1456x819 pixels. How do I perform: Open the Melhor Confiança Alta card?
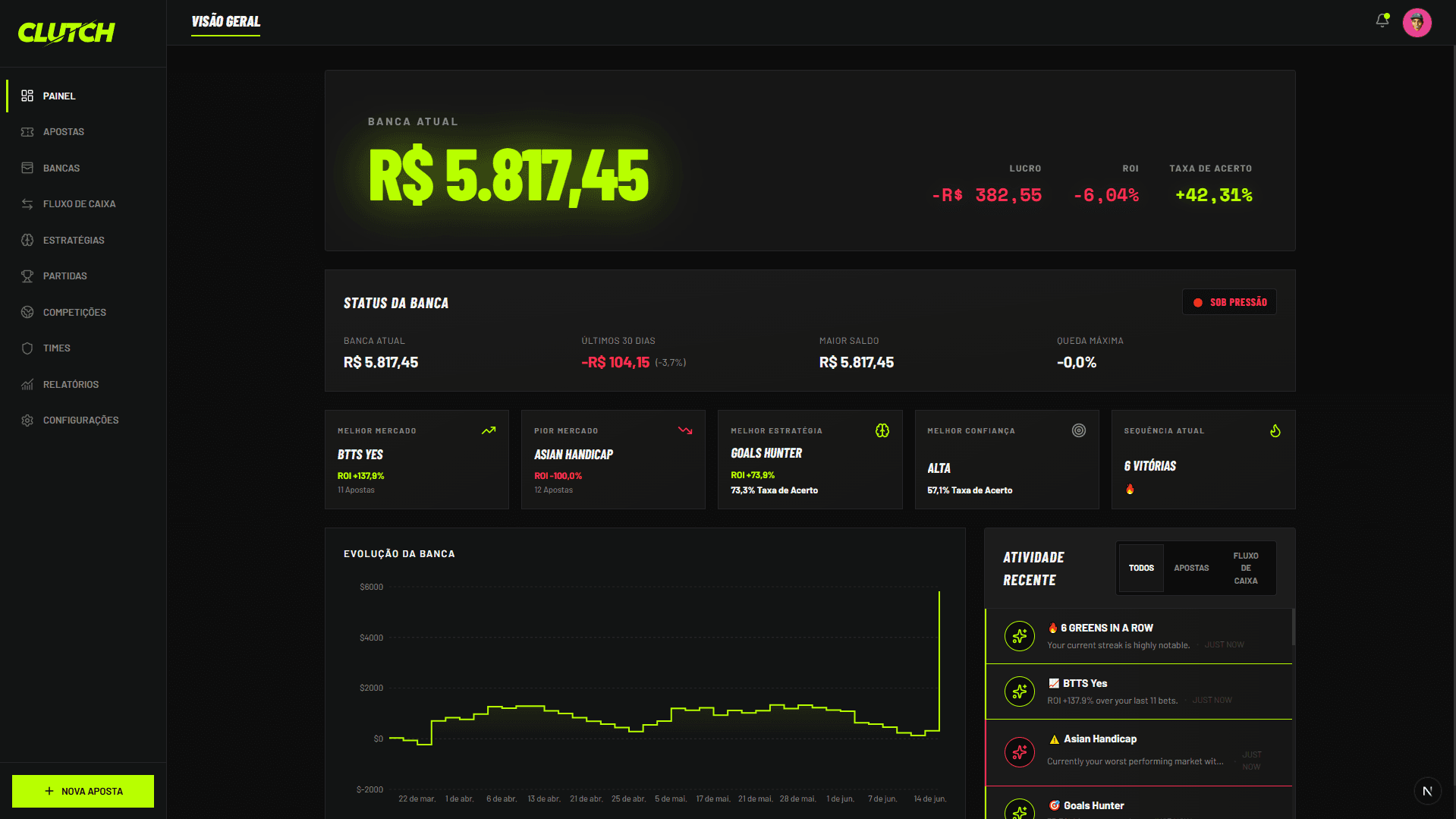tap(1007, 459)
